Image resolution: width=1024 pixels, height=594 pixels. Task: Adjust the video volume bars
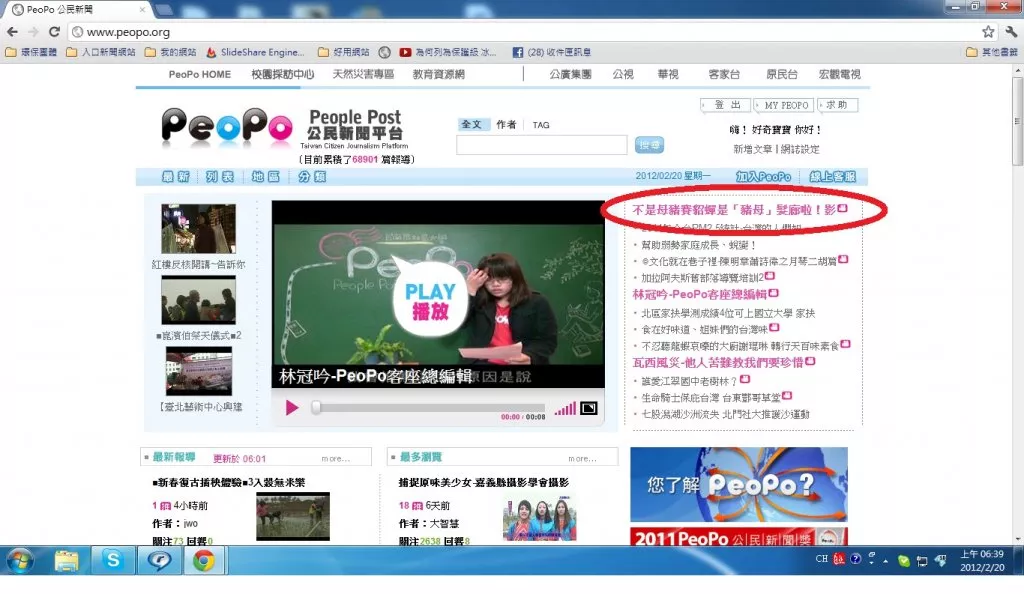coord(565,409)
